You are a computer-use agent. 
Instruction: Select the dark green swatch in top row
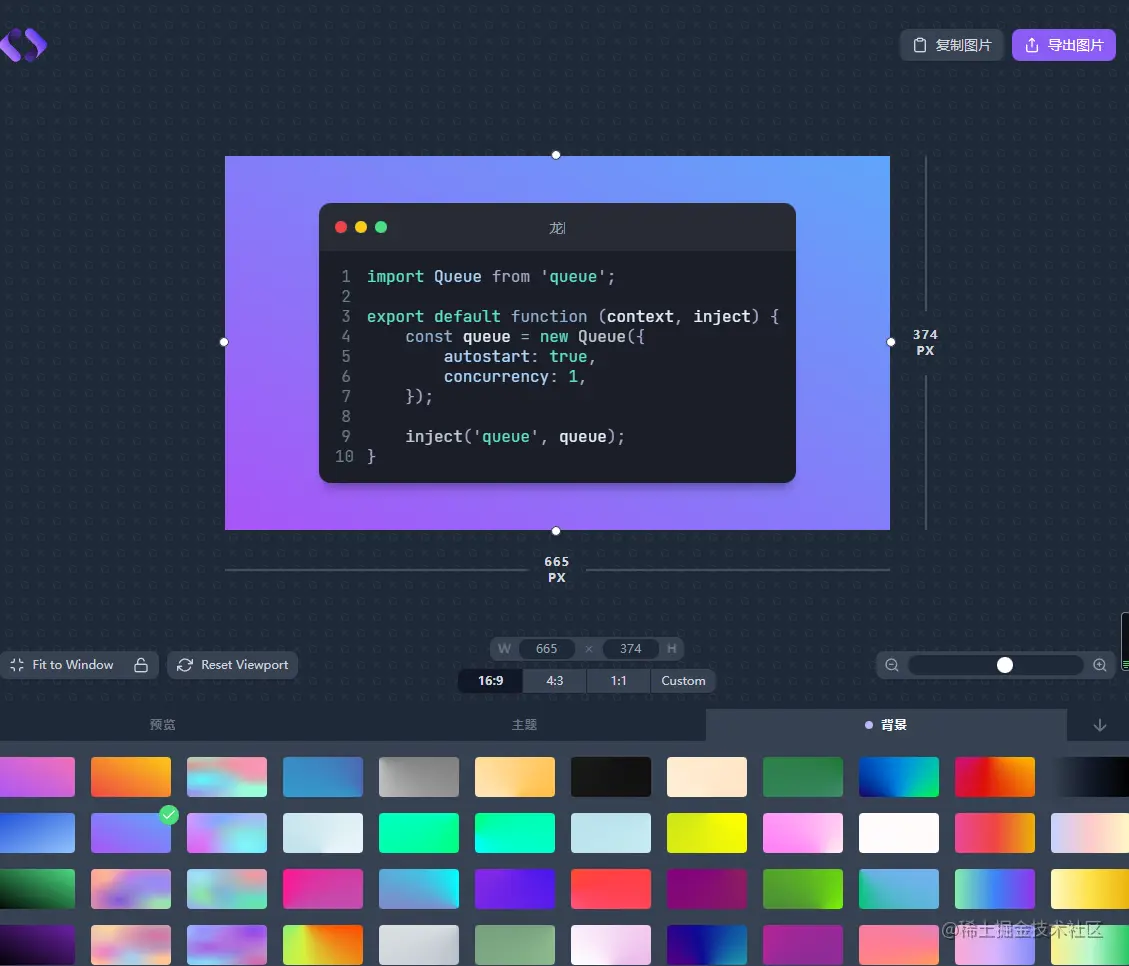pyautogui.click(x=803, y=777)
